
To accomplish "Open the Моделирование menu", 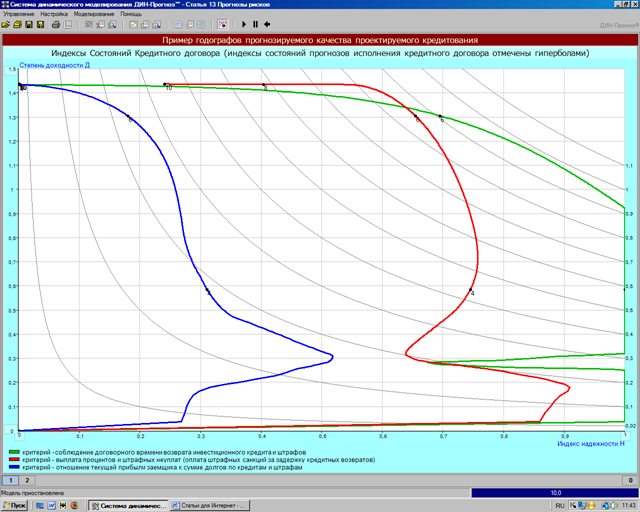I will 93,15.
